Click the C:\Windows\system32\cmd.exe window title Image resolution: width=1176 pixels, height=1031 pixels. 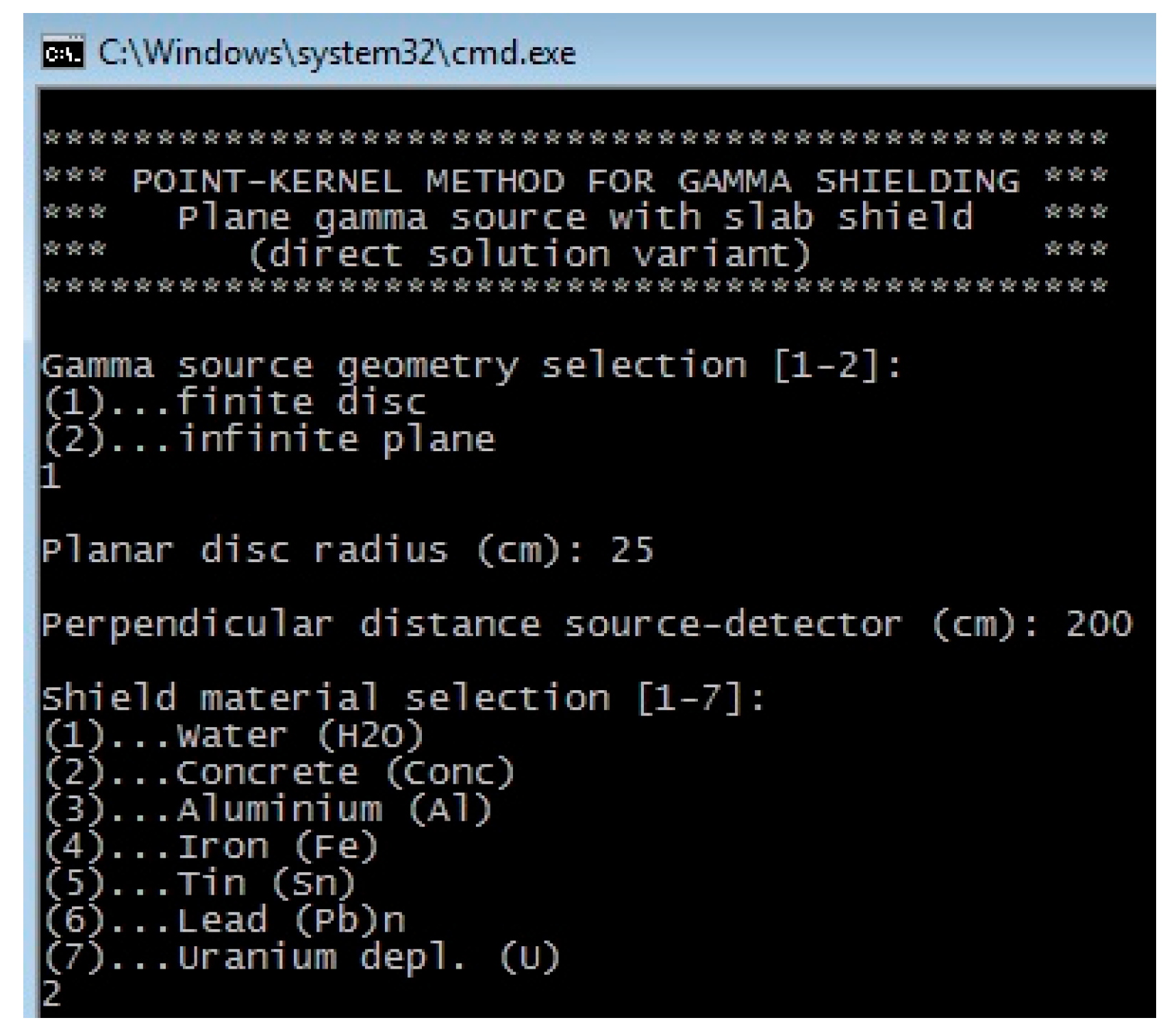(336, 53)
